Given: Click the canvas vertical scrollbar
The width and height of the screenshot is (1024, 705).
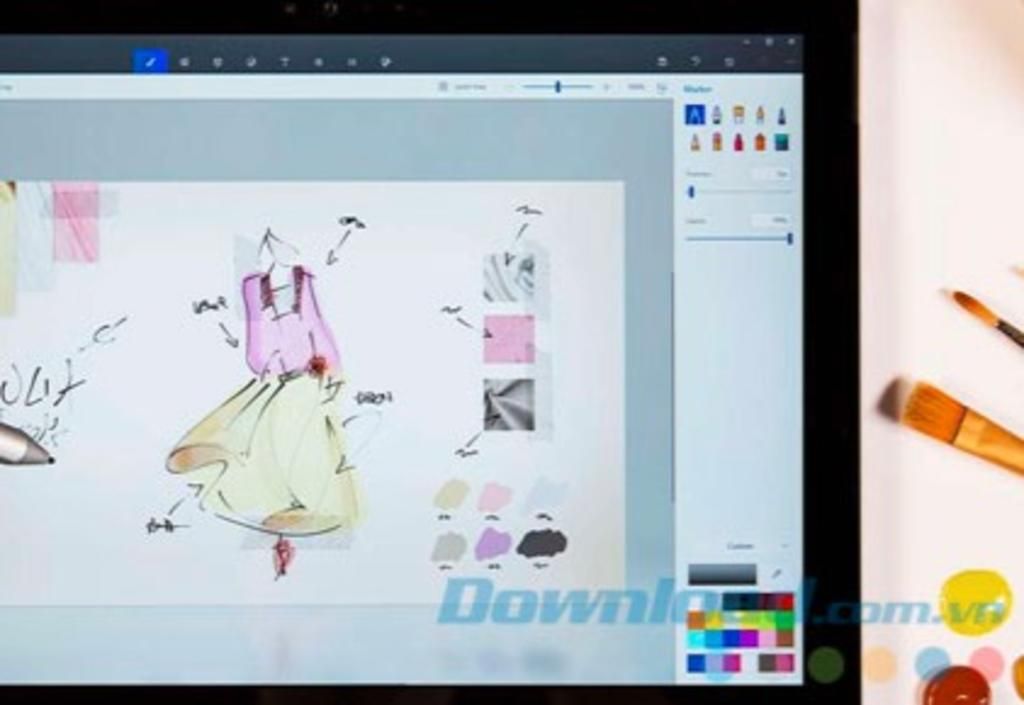Looking at the screenshot, I should (x=673, y=385).
